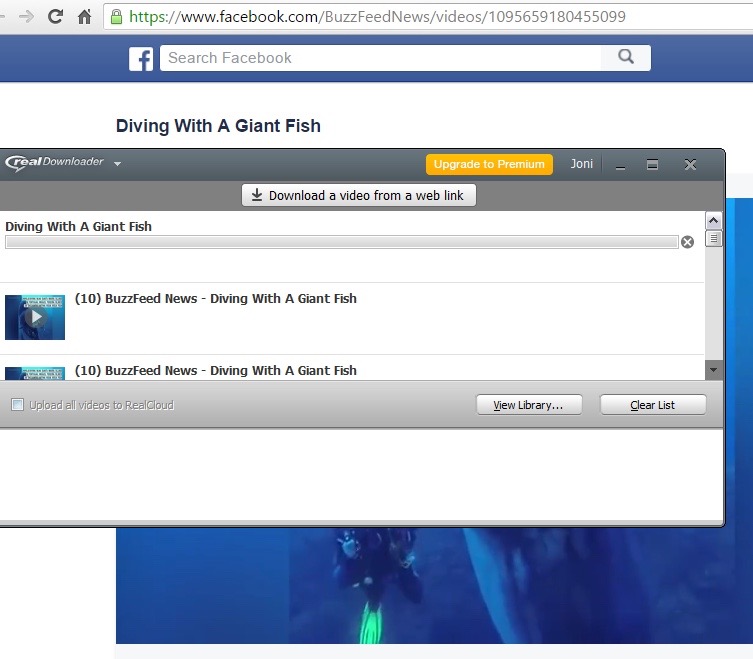Select the first BuzzFeed News video entry title
This screenshot has width=753, height=659.
(x=215, y=298)
